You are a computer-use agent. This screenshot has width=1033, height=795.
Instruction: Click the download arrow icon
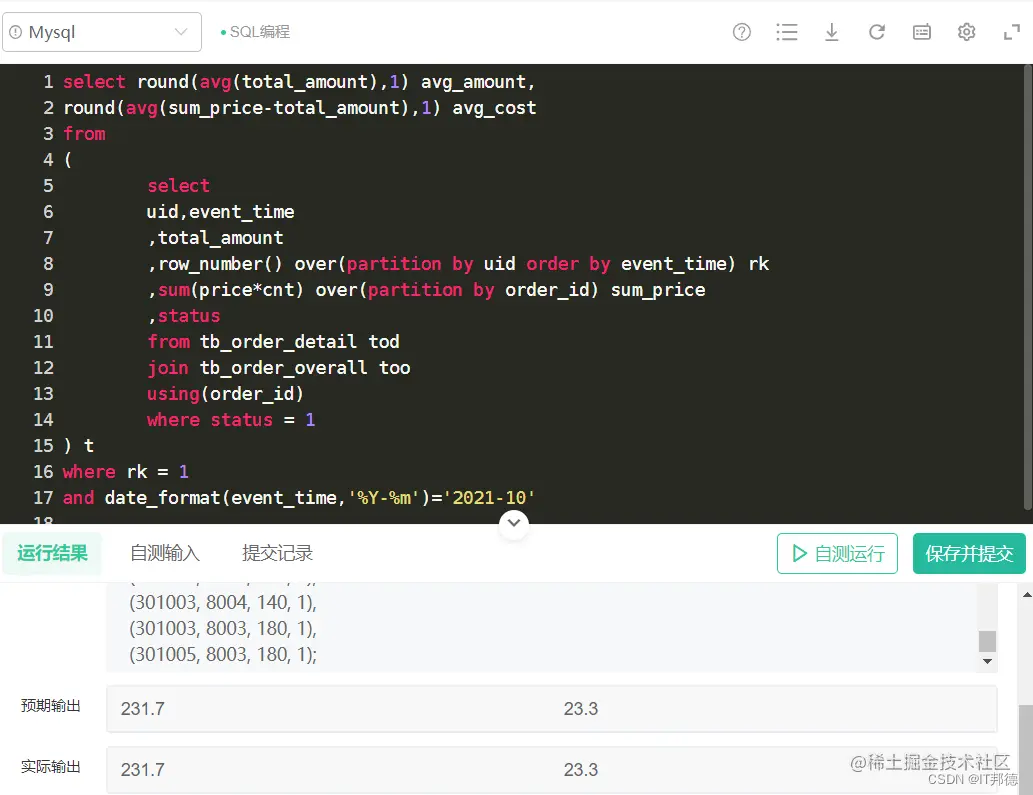(831, 32)
